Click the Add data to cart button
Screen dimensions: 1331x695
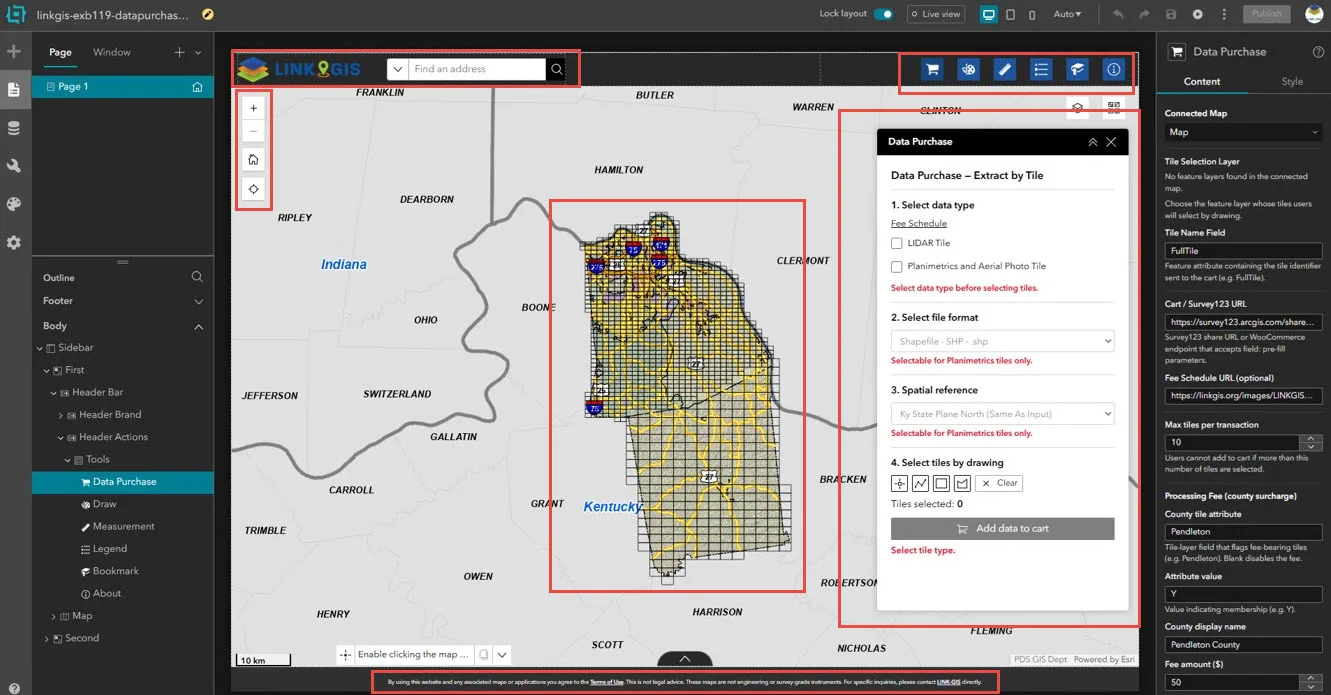click(1002, 528)
